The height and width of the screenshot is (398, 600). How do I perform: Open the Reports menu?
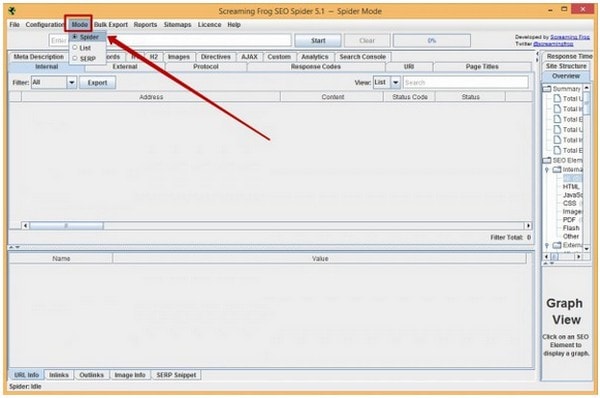point(145,24)
